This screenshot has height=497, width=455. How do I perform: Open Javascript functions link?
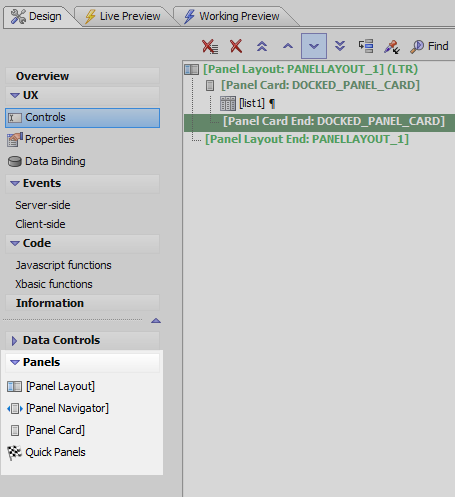tap(63, 265)
